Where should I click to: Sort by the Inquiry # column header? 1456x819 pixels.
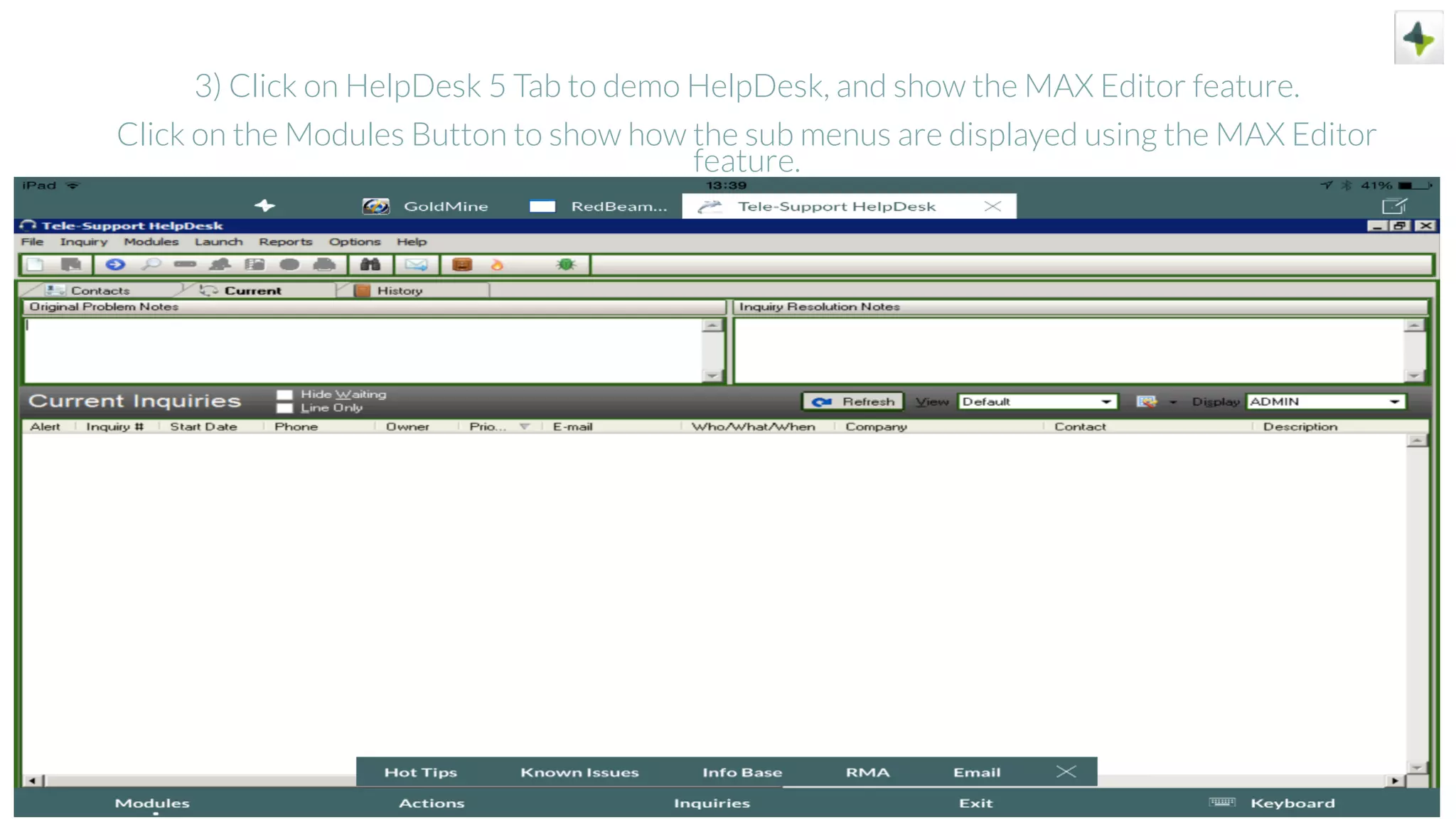[114, 427]
